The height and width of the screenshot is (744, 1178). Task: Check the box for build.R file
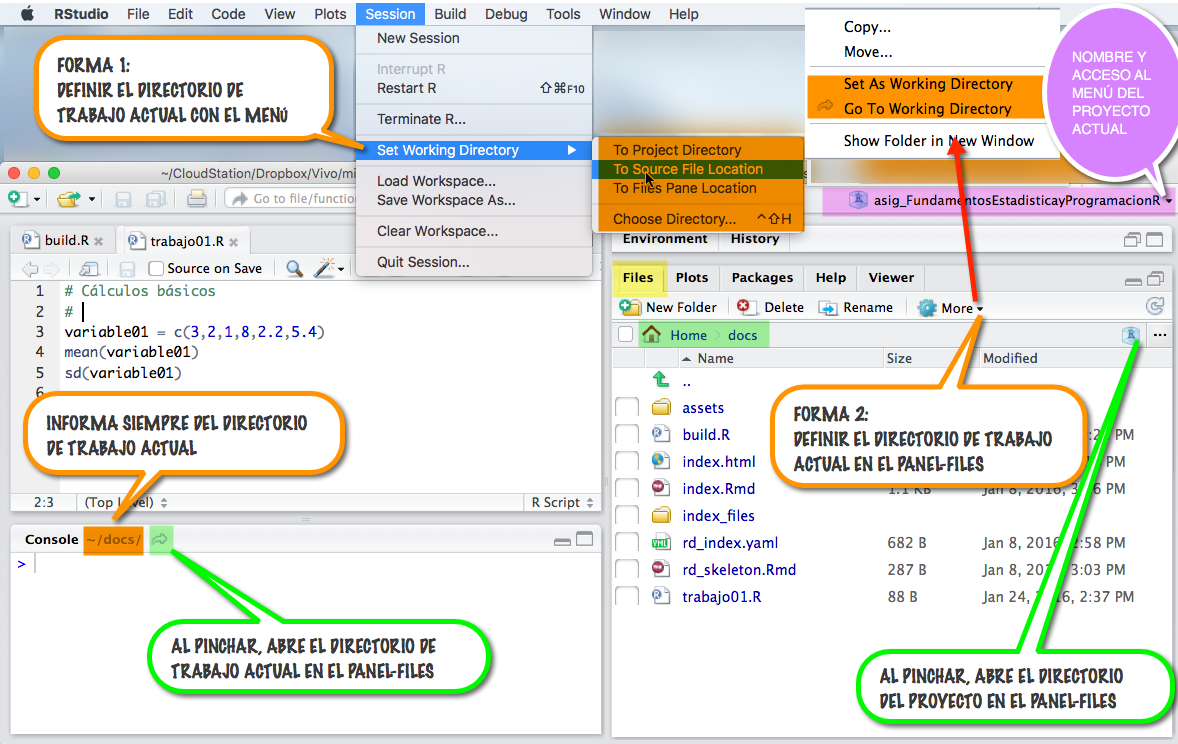627,434
